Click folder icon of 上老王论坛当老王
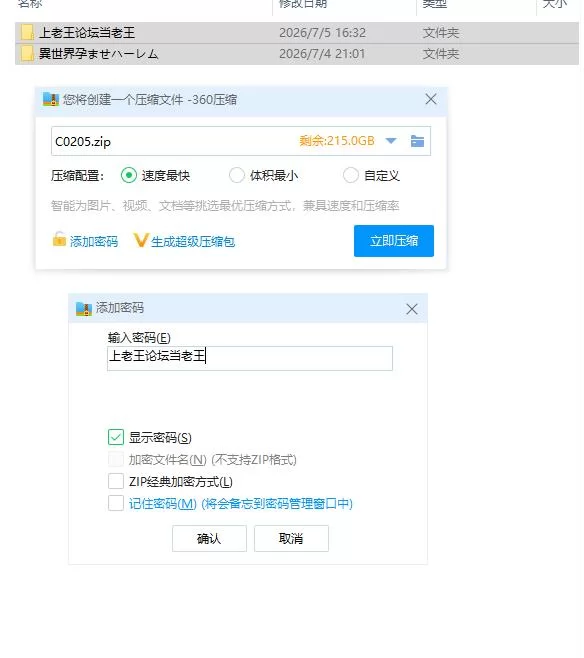584x658 pixels. [27, 33]
